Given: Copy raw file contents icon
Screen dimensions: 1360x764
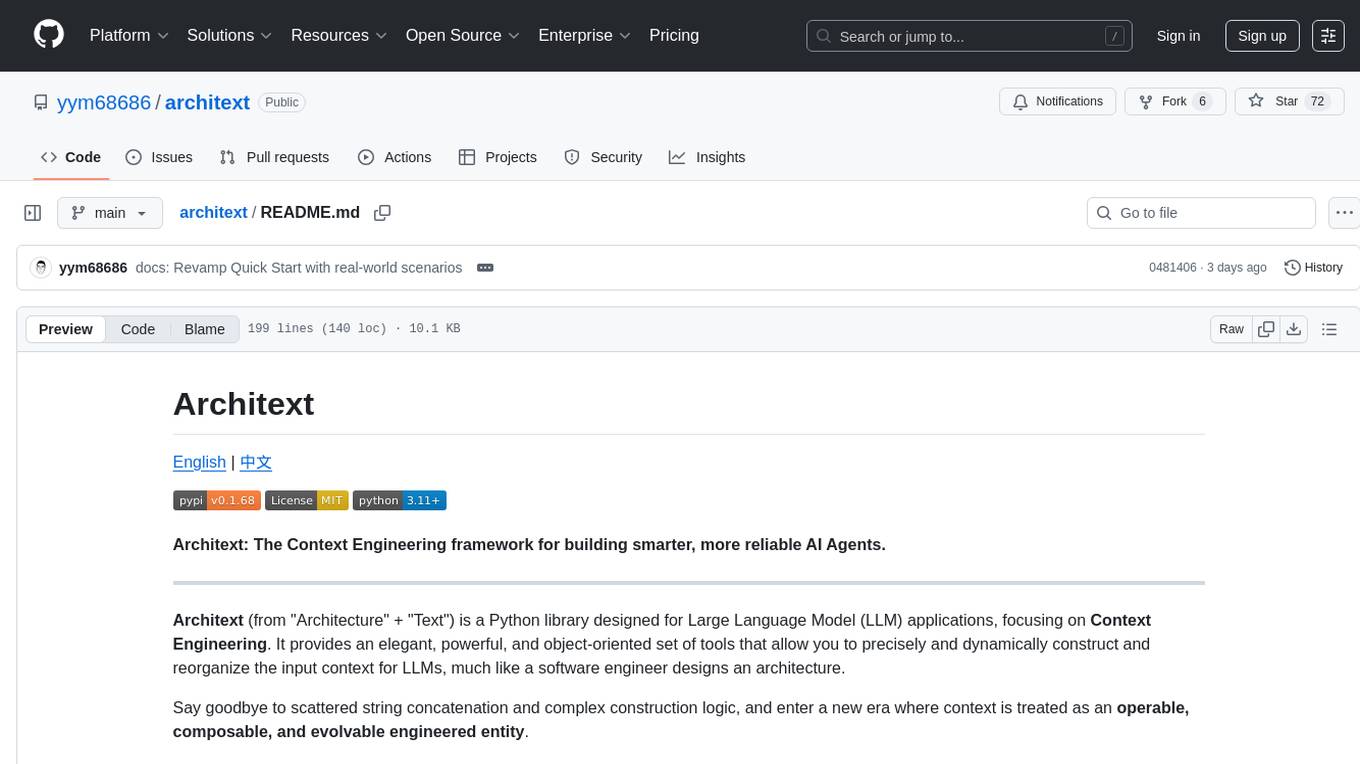Looking at the screenshot, I should pyautogui.click(x=1266, y=329).
